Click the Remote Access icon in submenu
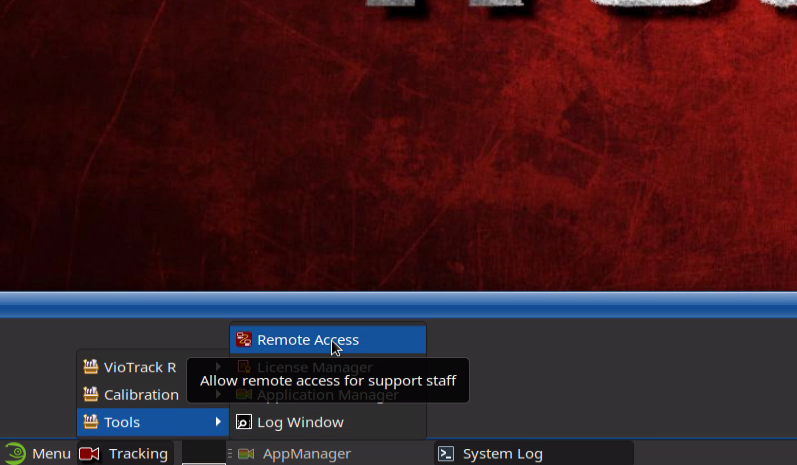This screenshot has width=797, height=465. coord(243,340)
